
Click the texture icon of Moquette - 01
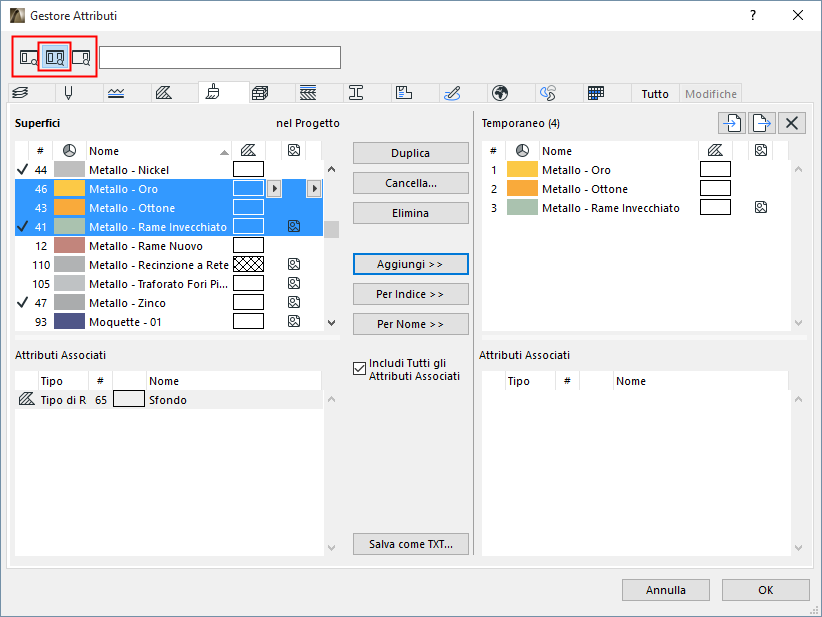tap(294, 321)
